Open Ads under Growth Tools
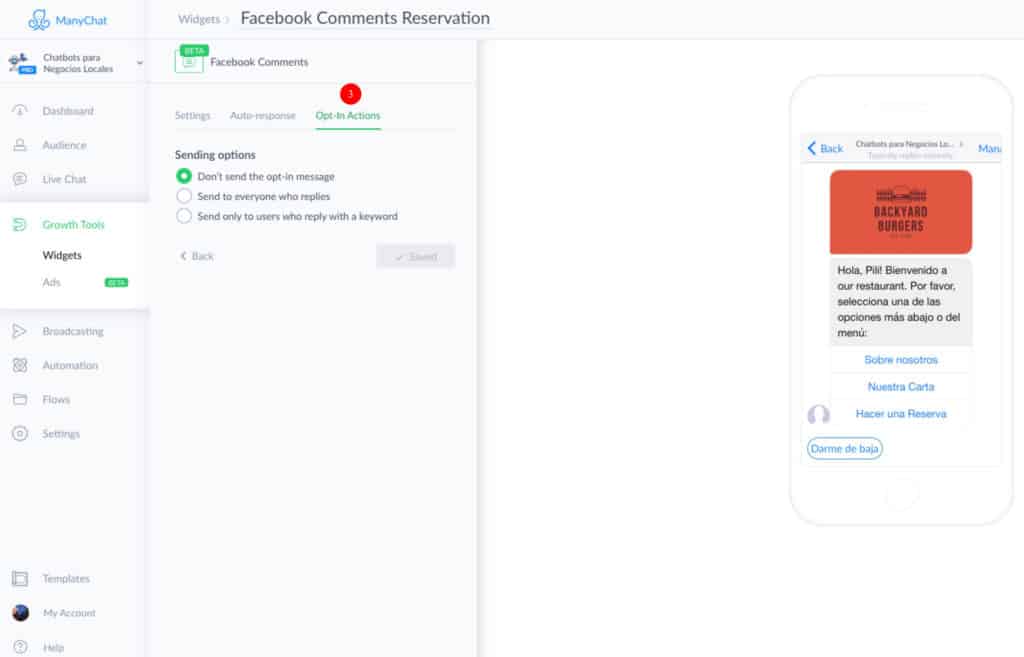The width and height of the screenshot is (1024, 657). click(x=52, y=282)
